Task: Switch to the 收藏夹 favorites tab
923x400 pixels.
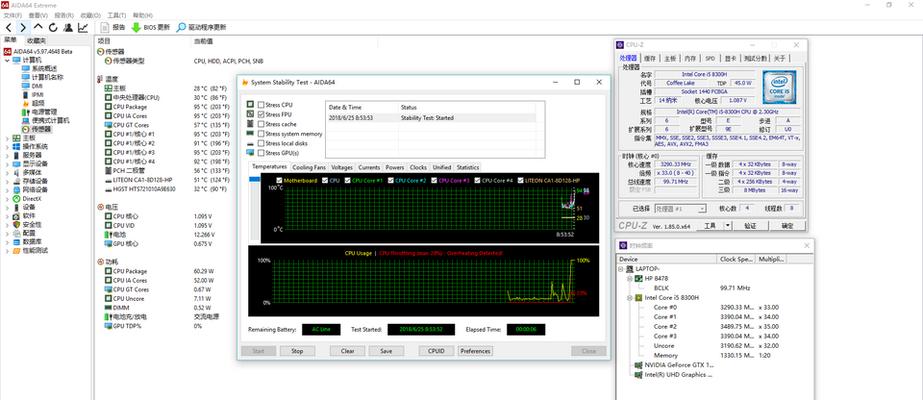Action: [36, 41]
